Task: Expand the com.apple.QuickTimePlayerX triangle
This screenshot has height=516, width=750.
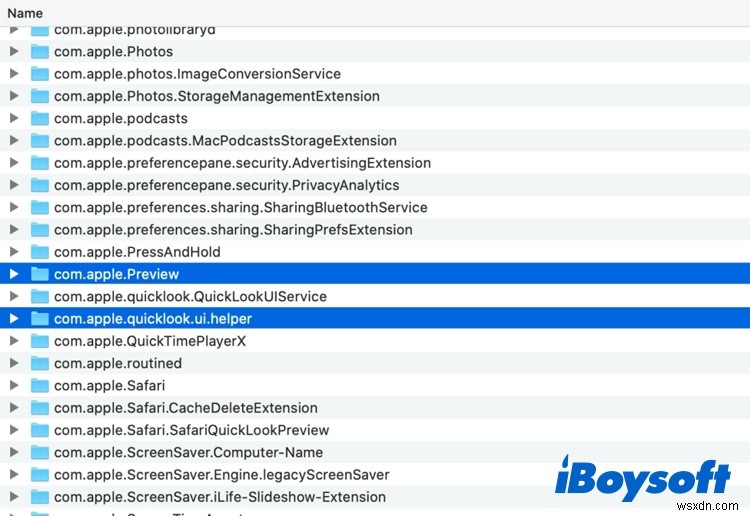Action: click(14, 340)
